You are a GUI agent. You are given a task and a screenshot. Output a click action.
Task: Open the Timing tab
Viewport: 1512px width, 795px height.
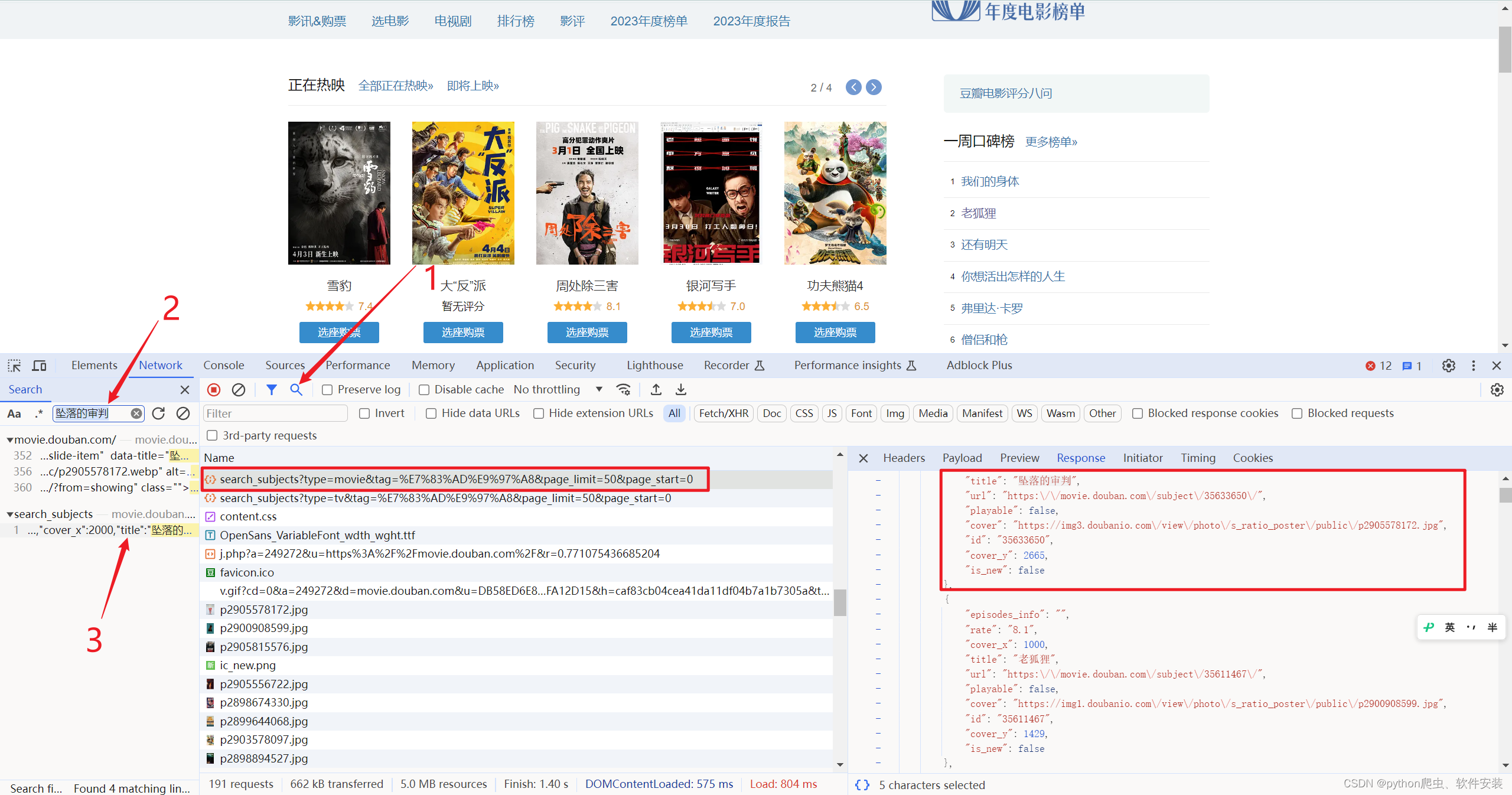[x=1198, y=458]
